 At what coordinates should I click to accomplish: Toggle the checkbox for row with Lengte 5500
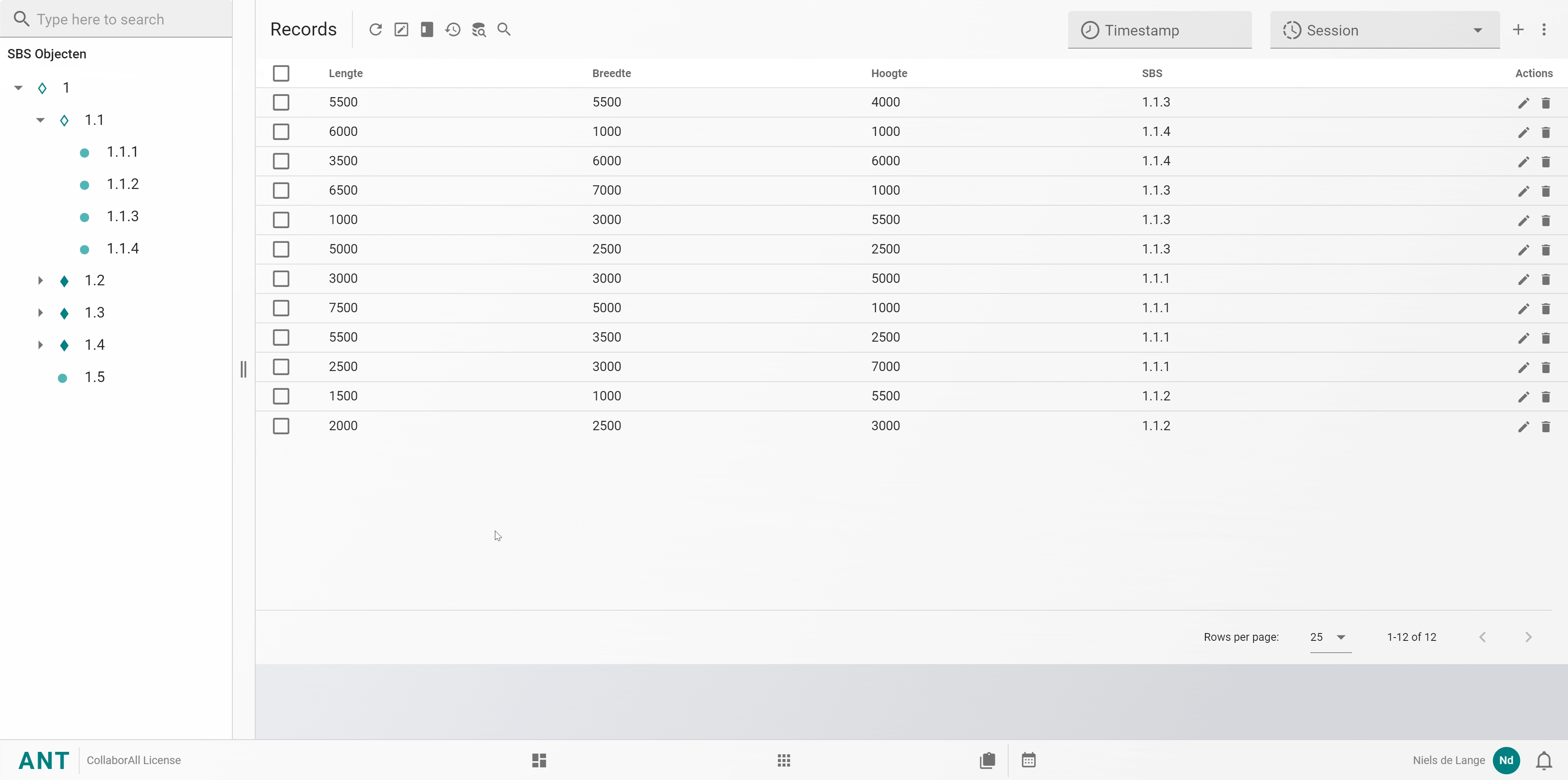click(x=281, y=101)
